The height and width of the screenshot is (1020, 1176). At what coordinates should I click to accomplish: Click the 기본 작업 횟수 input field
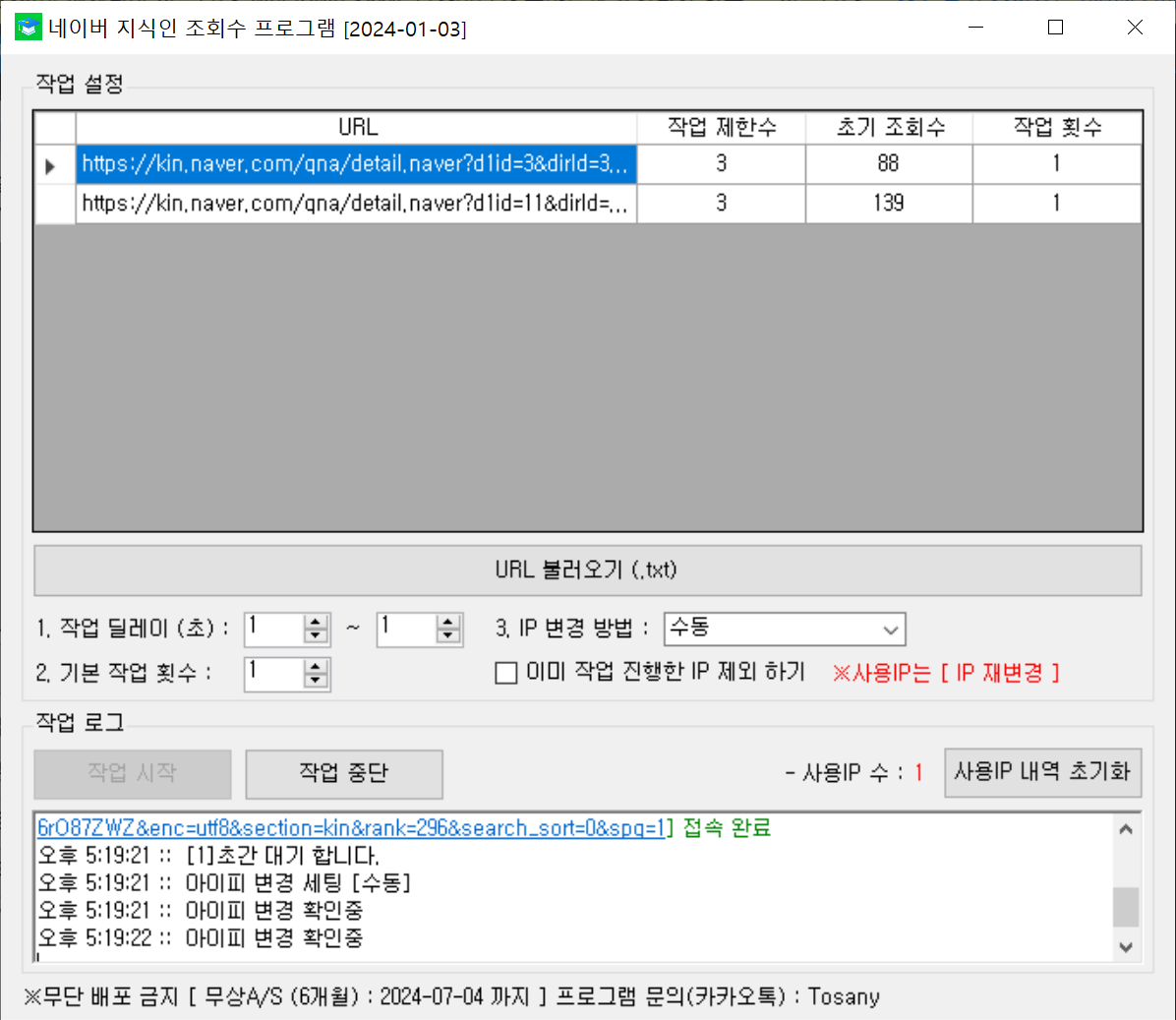click(x=275, y=674)
